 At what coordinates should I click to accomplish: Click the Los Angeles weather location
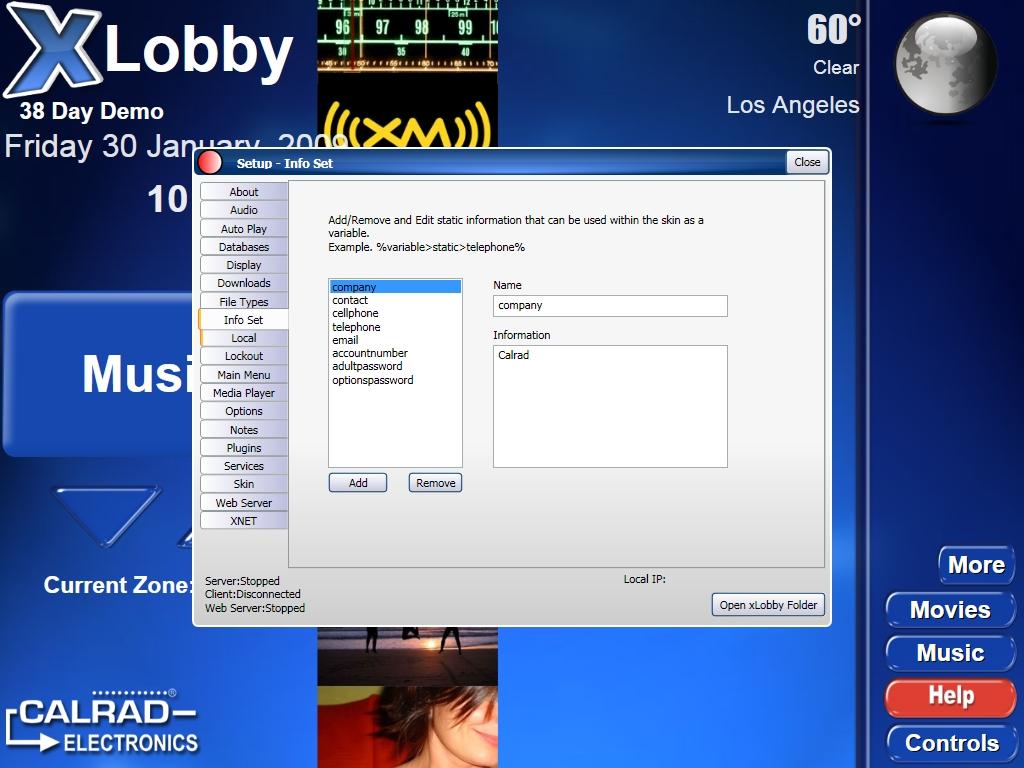point(793,104)
